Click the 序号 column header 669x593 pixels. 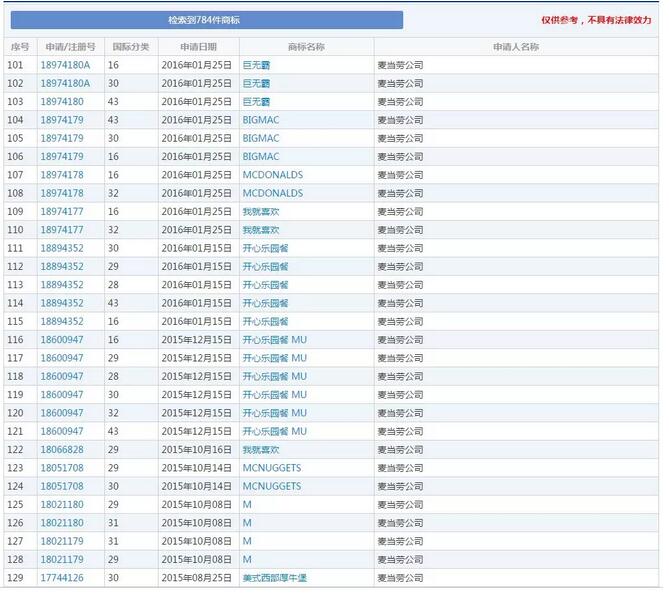coord(20,47)
